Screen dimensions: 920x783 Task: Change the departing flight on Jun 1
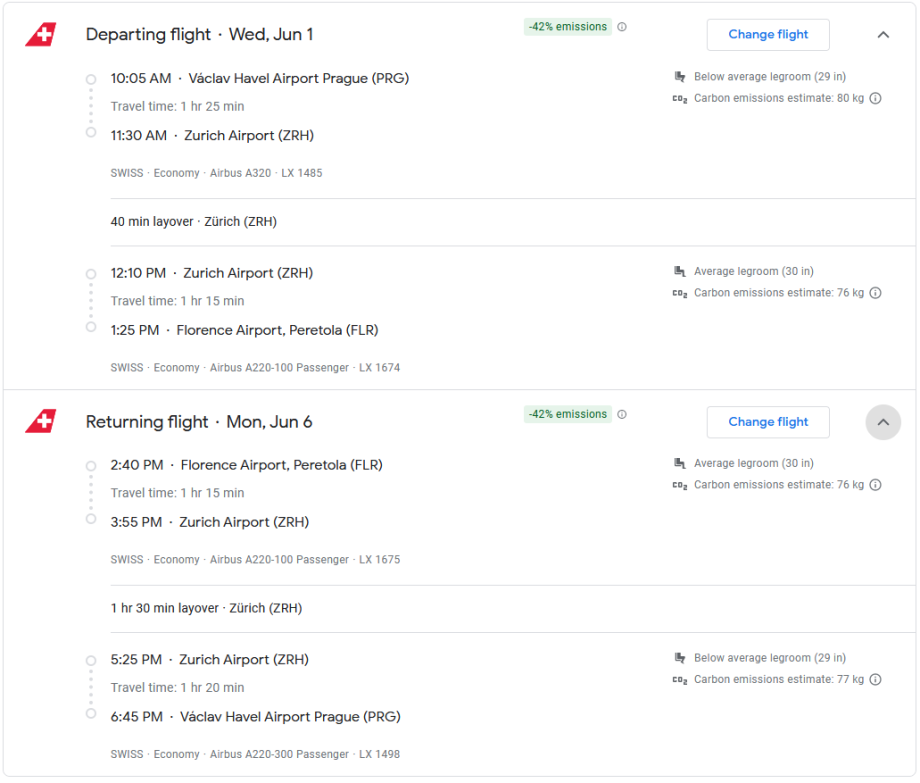tap(768, 35)
